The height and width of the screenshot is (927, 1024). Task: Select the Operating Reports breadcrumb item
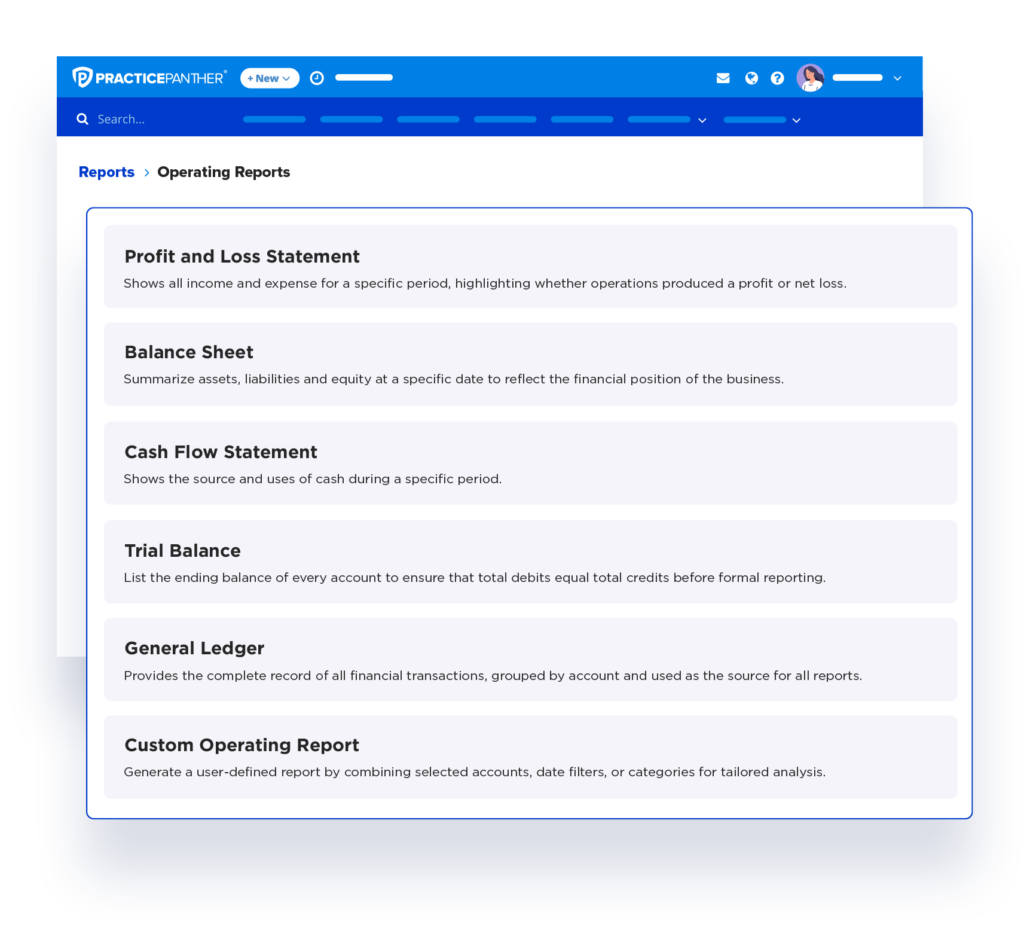(223, 172)
